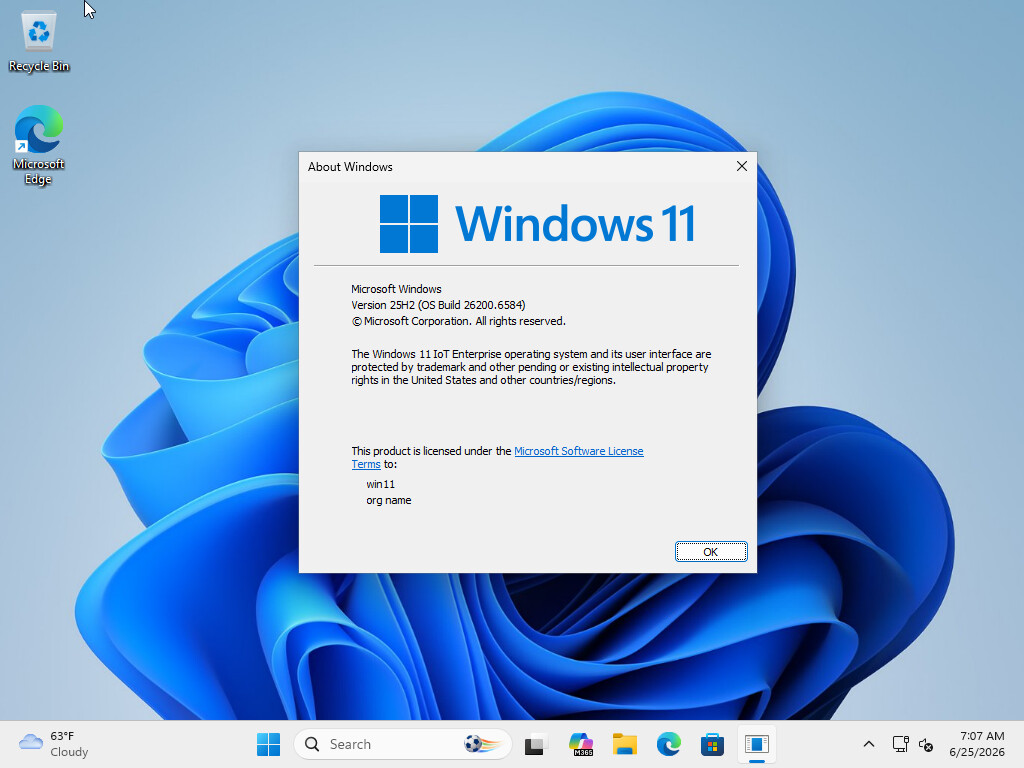Click the Windows 11 logo in dialog
This screenshot has width=1024, height=768.
click(x=537, y=224)
